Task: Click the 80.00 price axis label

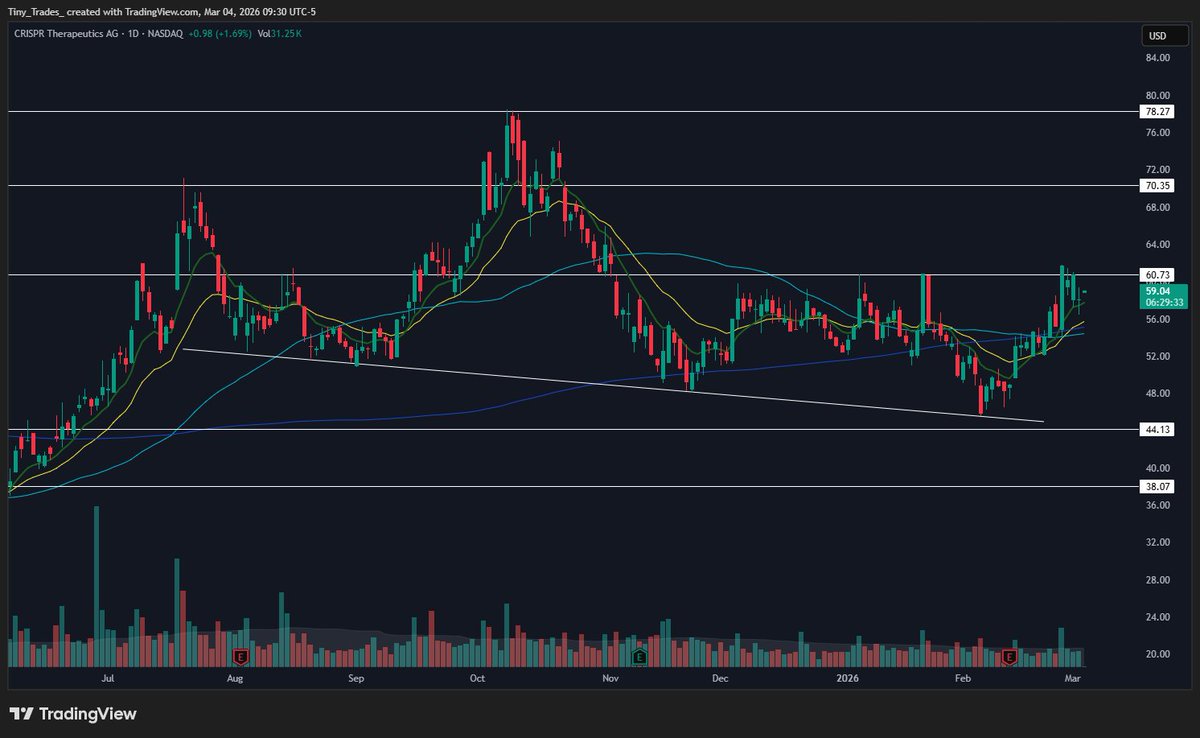Action: pos(1158,96)
